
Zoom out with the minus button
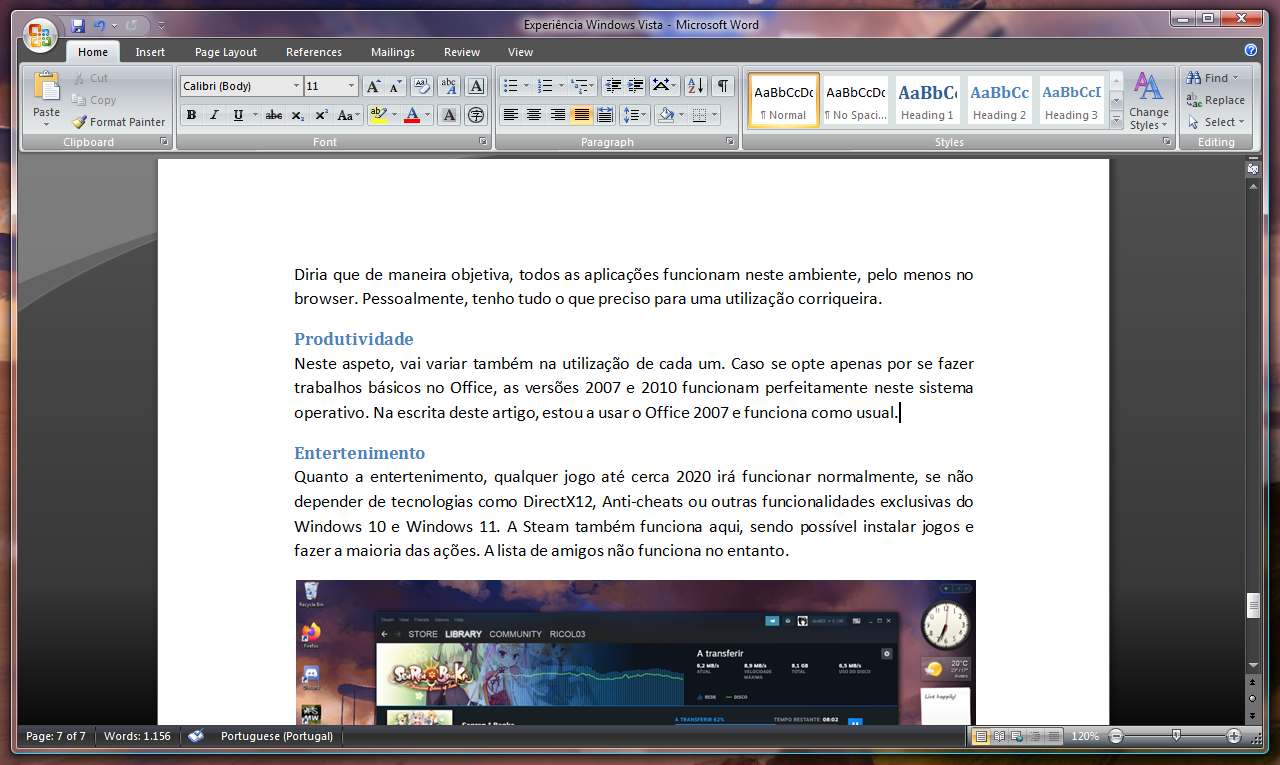[x=1116, y=736]
